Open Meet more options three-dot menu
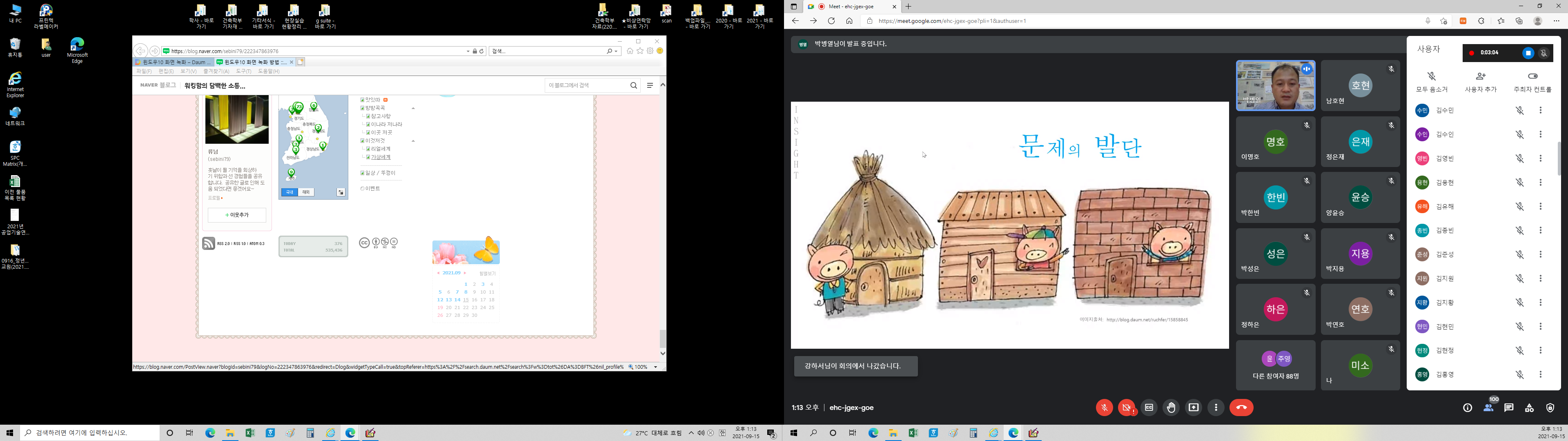Viewport: 1568px width, 441px height. [1216, 408]
